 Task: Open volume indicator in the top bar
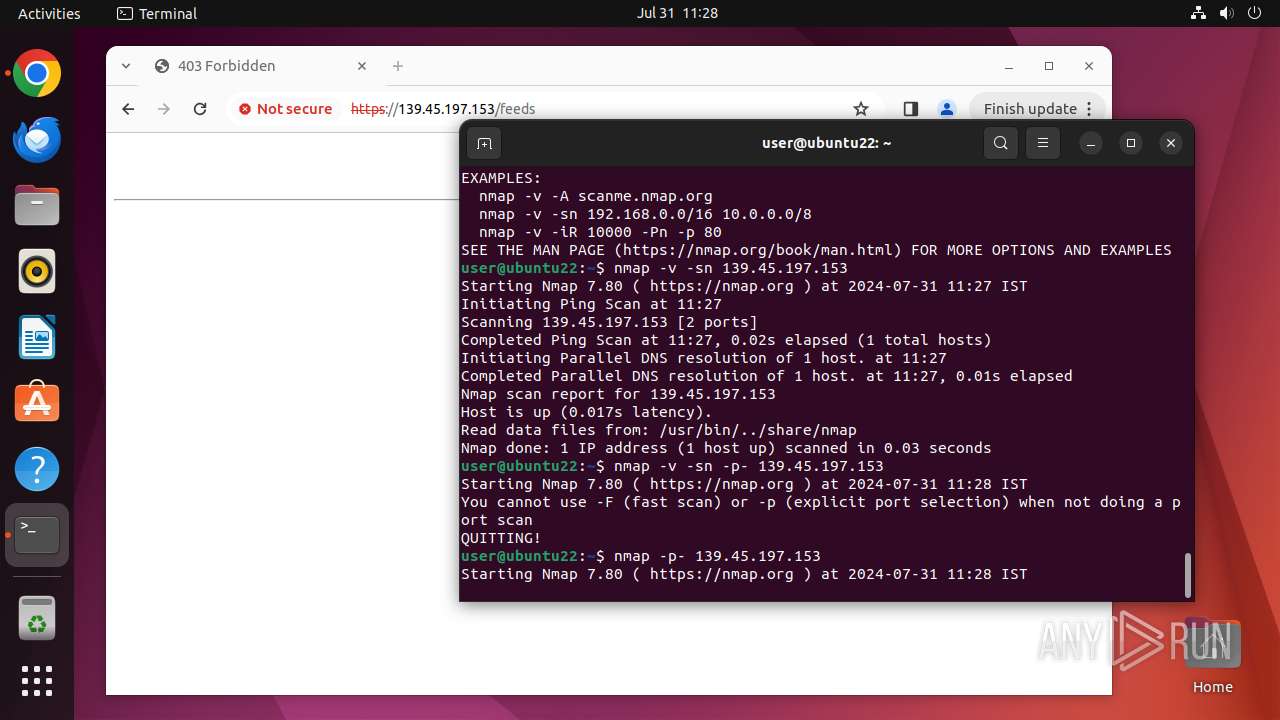click(1227, 13)
